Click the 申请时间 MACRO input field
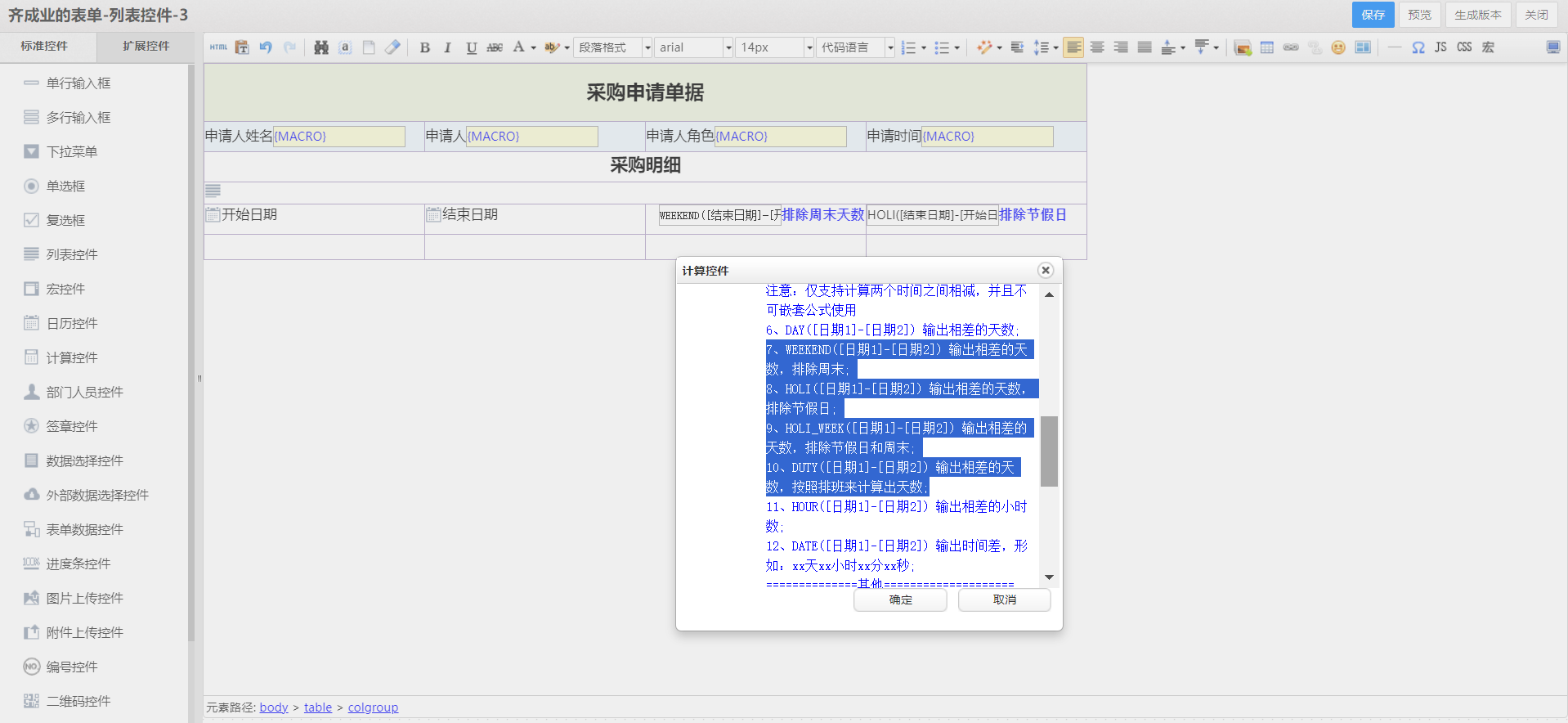This screenshot has width=1568, height=723. click(988, 136)
